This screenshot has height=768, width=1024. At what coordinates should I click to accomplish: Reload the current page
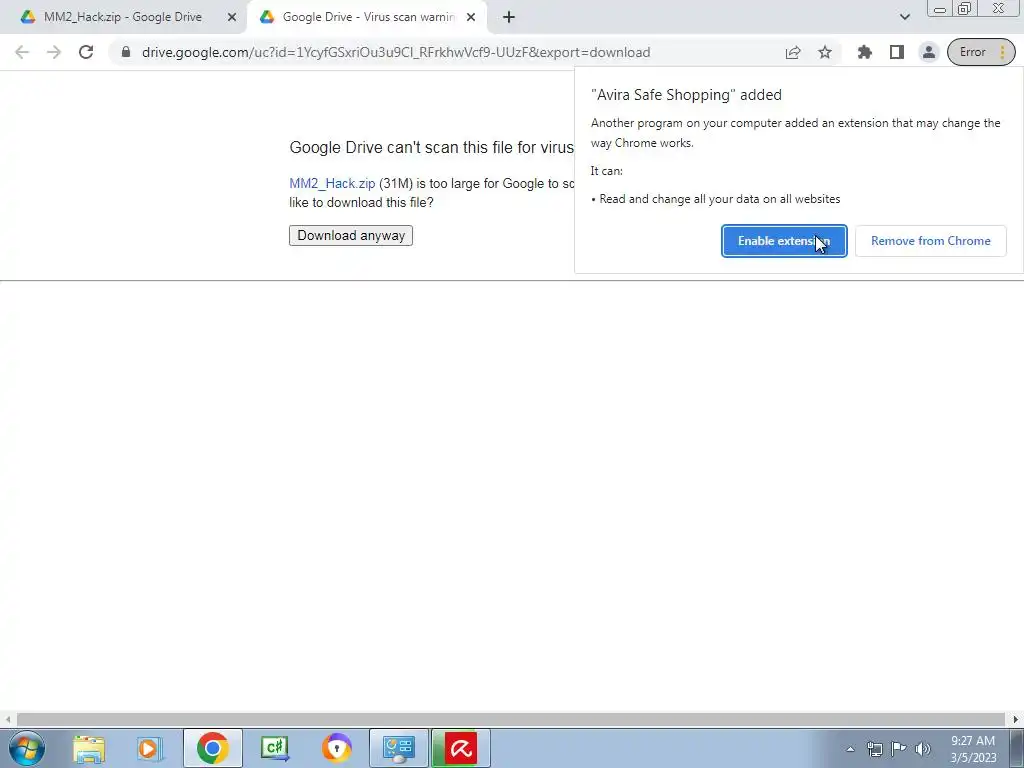pos(86,52)
